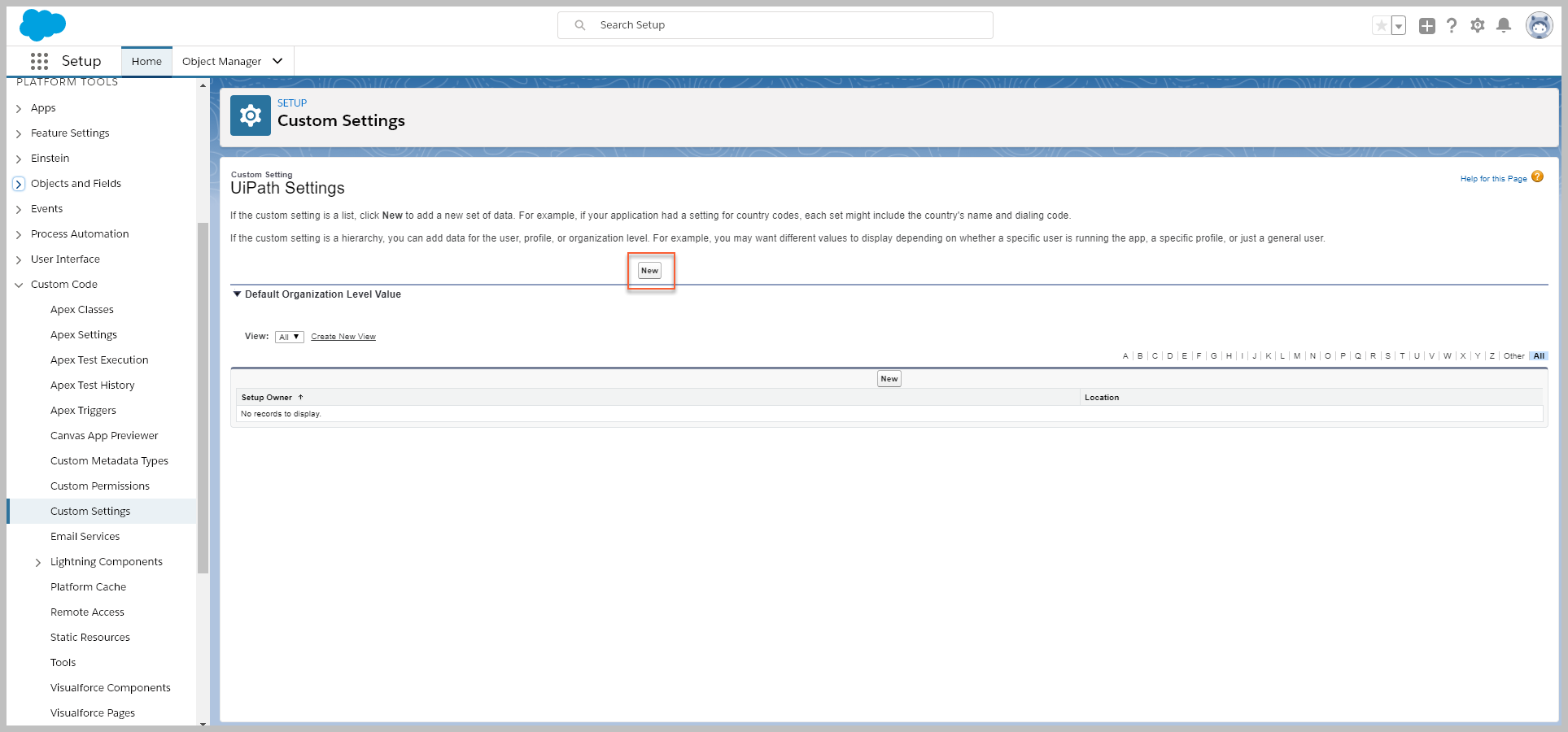Image resolution: width=1568 pixels, height=732 pixels.
Task: Select Apex Classes in sidebar
Action: tap(82, 310)
